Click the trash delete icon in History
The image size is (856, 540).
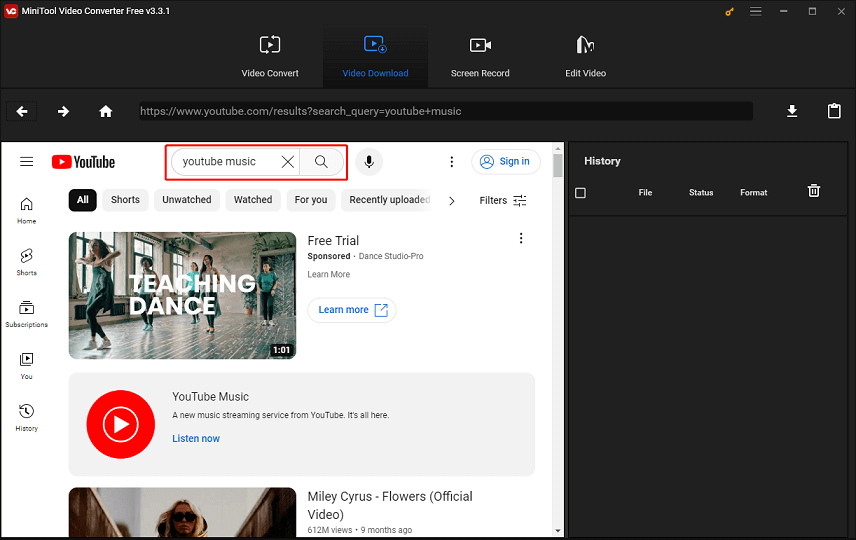point(813,191)
